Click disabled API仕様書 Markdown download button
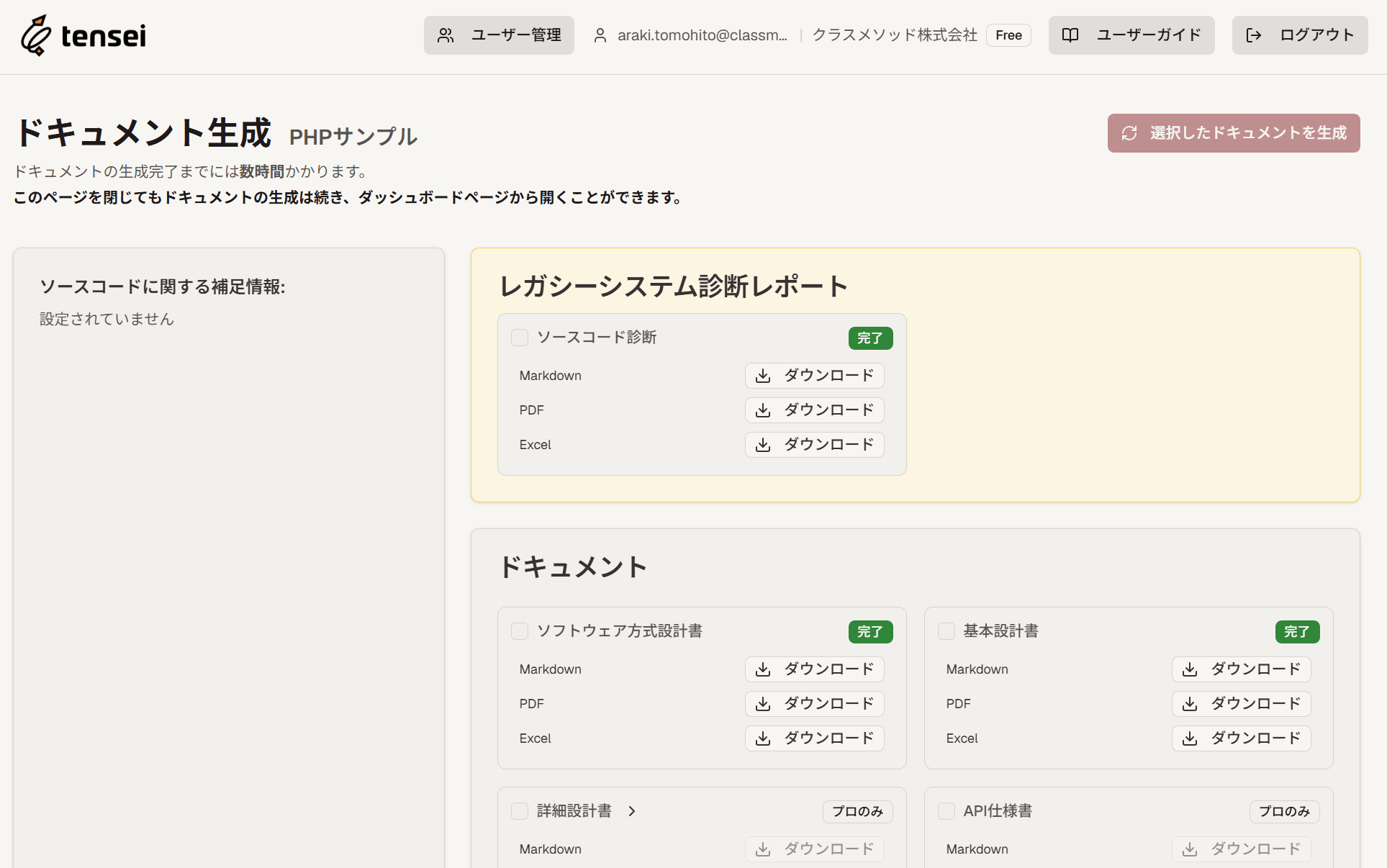The image size is (1387, 868). coord(1242,849)
